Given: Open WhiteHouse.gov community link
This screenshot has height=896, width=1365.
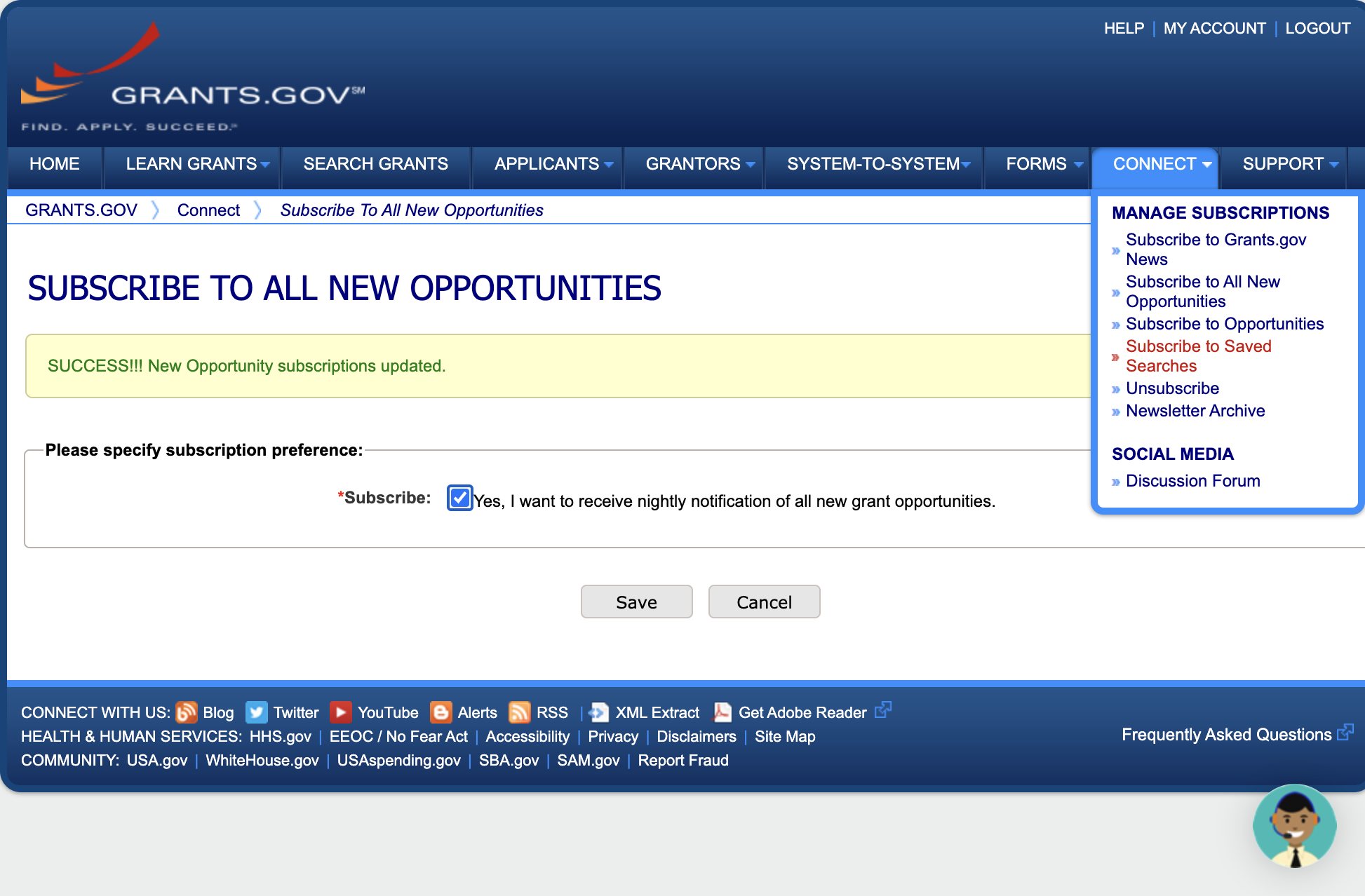Looking at the screenshot, I should [x=262, y=761].
